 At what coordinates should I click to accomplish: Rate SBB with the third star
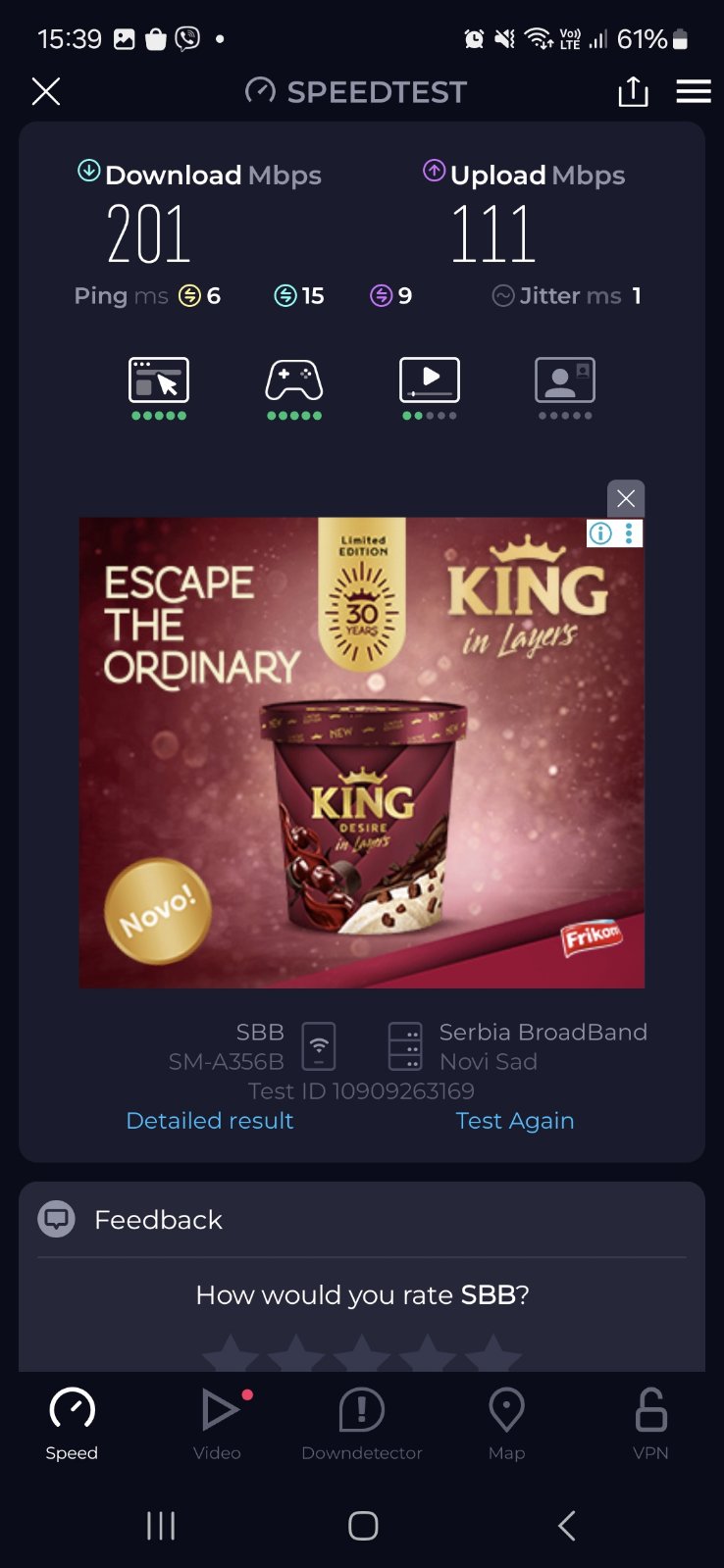coord(362,1353)
